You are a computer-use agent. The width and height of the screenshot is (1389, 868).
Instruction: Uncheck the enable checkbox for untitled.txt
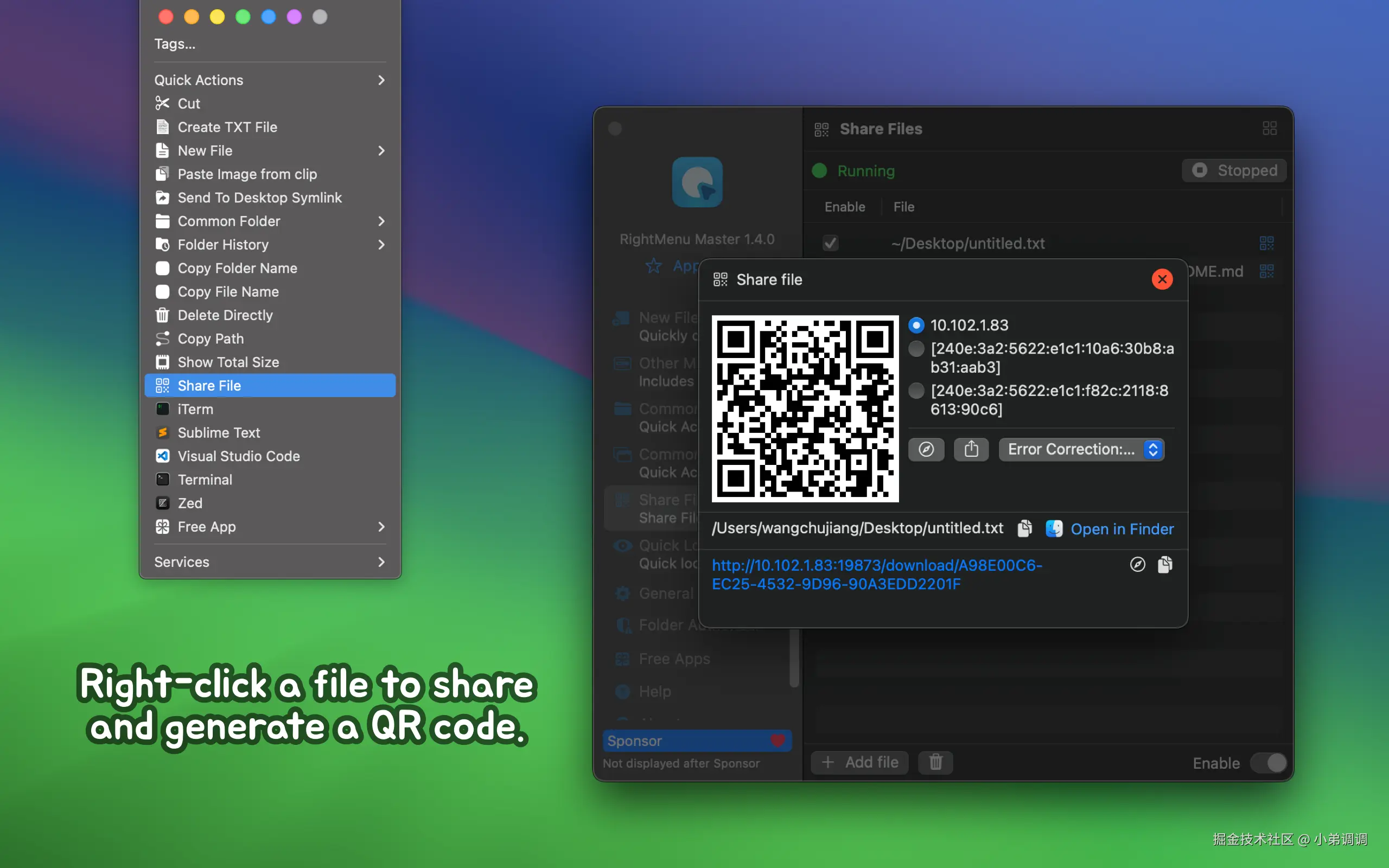[x=830, y=244]
